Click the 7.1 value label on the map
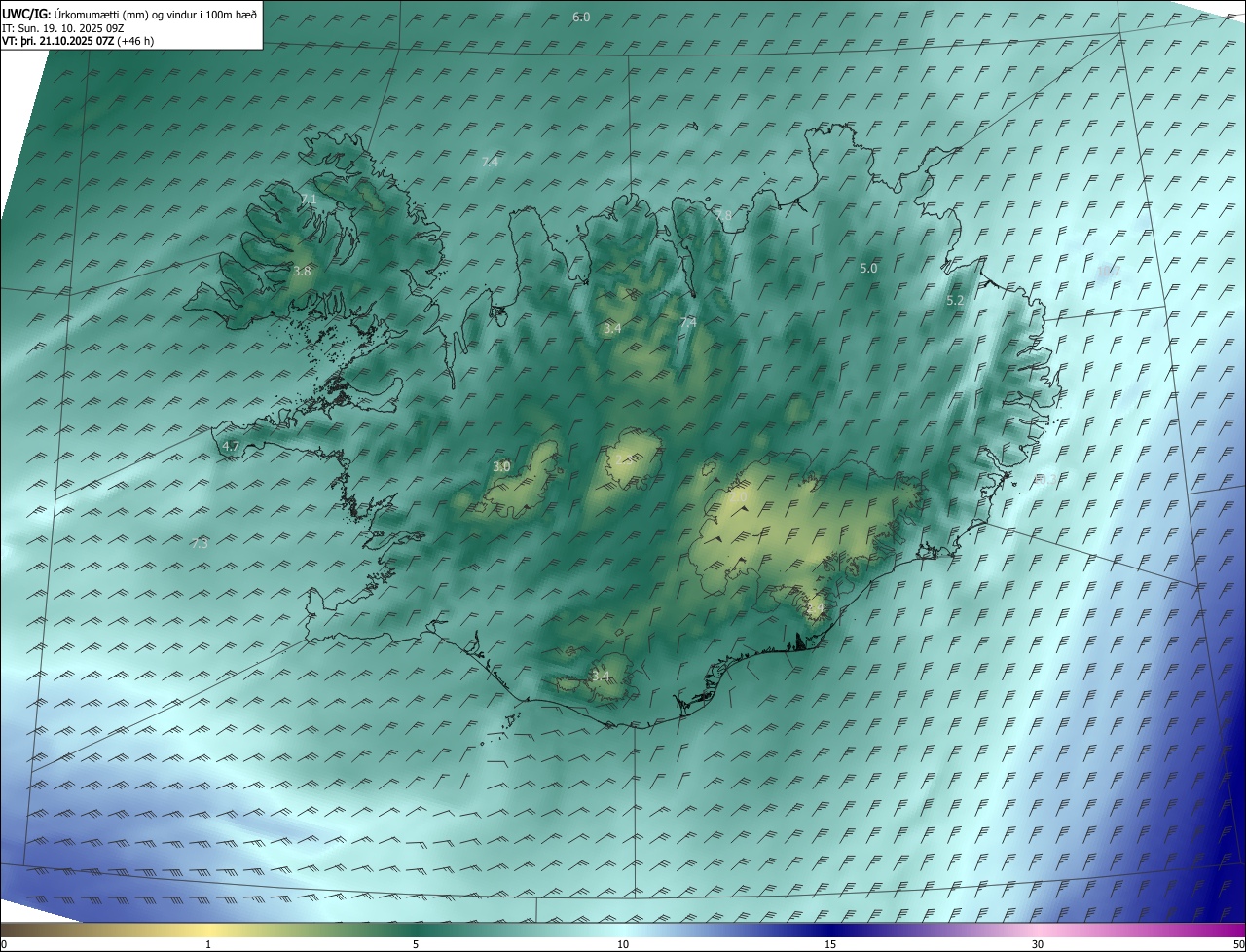The image size is (1246, 952). click(x=309, y=199)
